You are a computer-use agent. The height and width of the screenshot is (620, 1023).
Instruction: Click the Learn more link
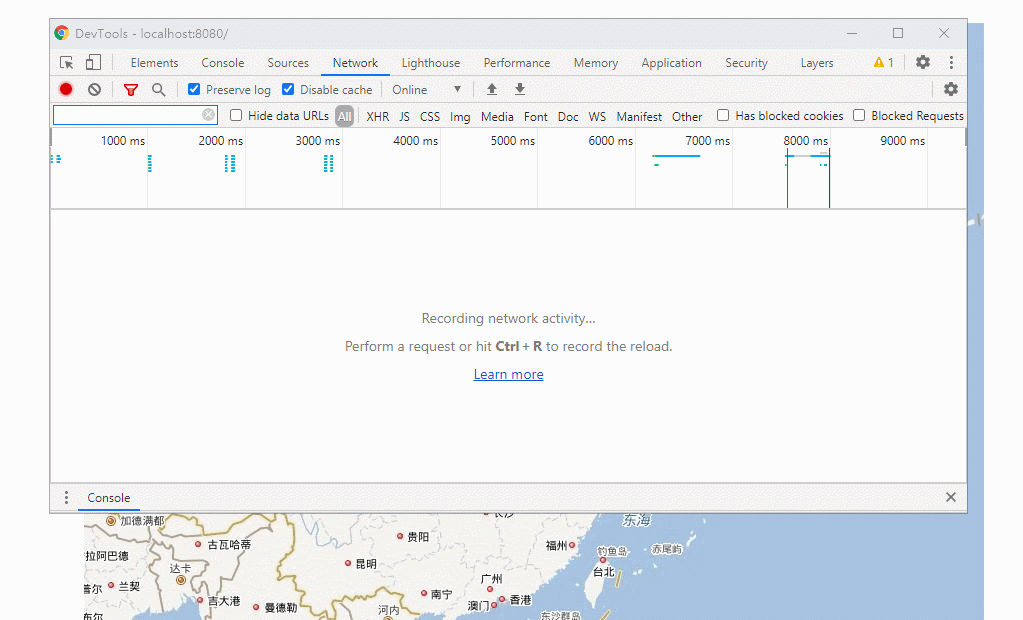pos(508,374)
